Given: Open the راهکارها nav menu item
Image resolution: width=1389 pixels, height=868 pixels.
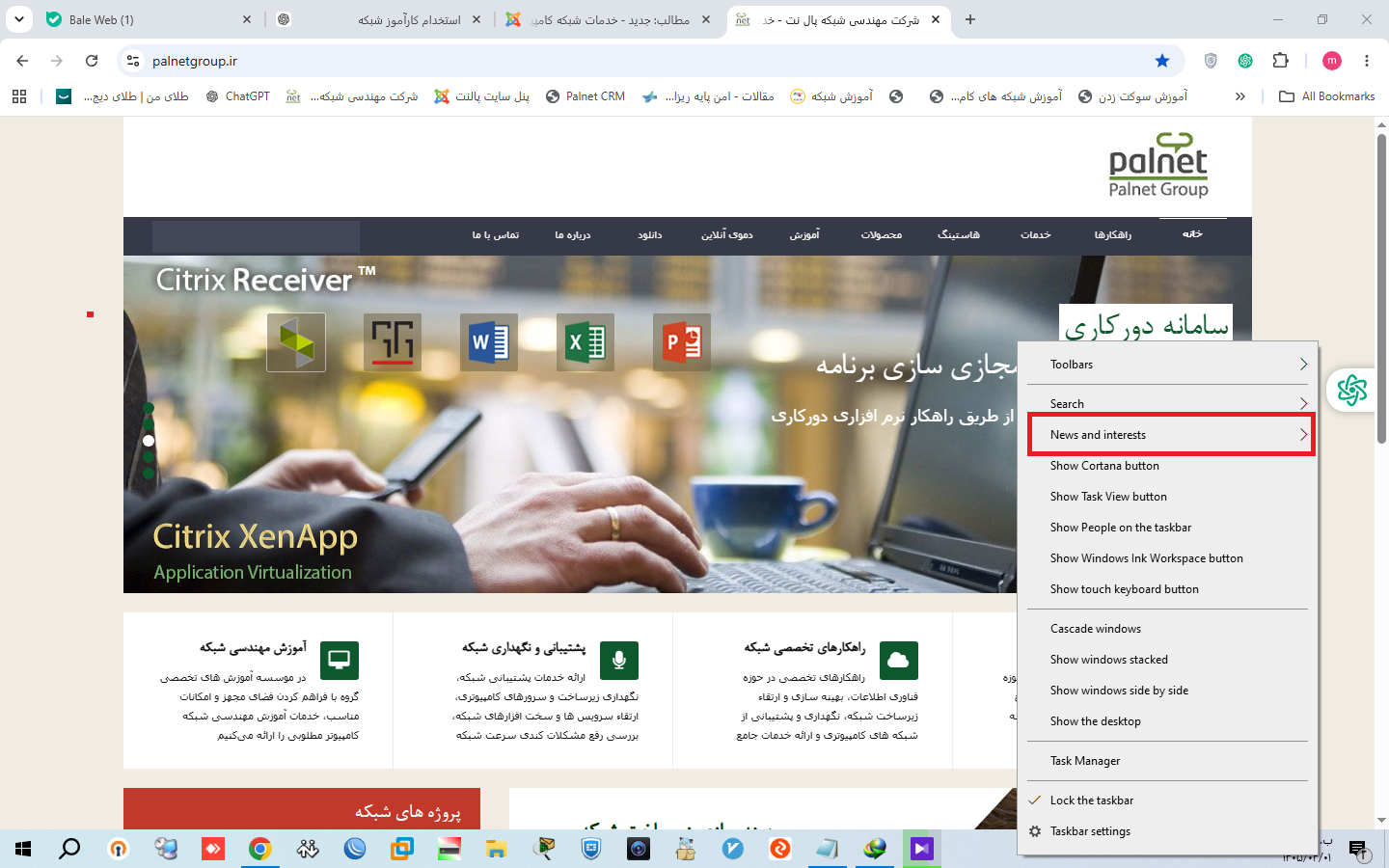Looking at the screenshot, I should [x=1113, y=235].
